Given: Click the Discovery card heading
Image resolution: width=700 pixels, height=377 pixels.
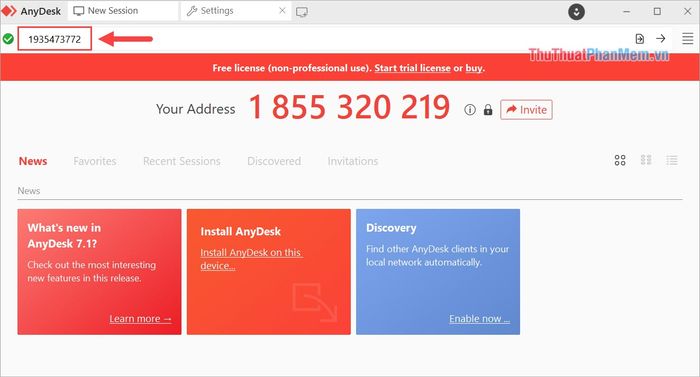Looking at the screenshot, I should tap(391, 228).
